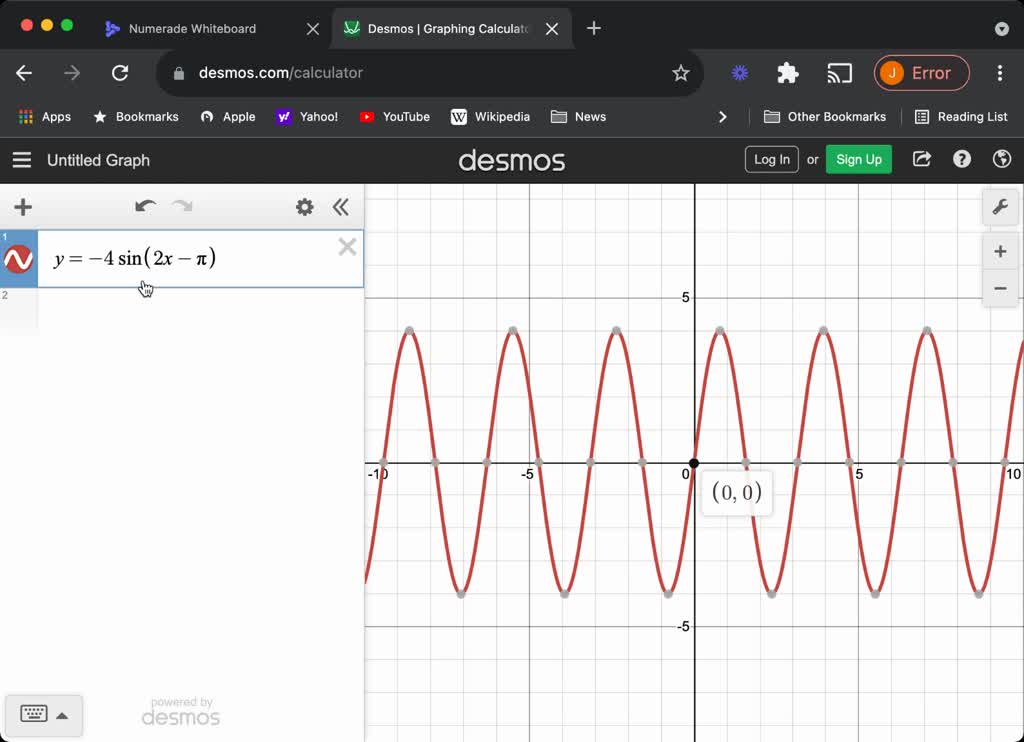Open the Graph Settings wrench
This screenshot has width=1024, height=742.
coord(1001,207)
